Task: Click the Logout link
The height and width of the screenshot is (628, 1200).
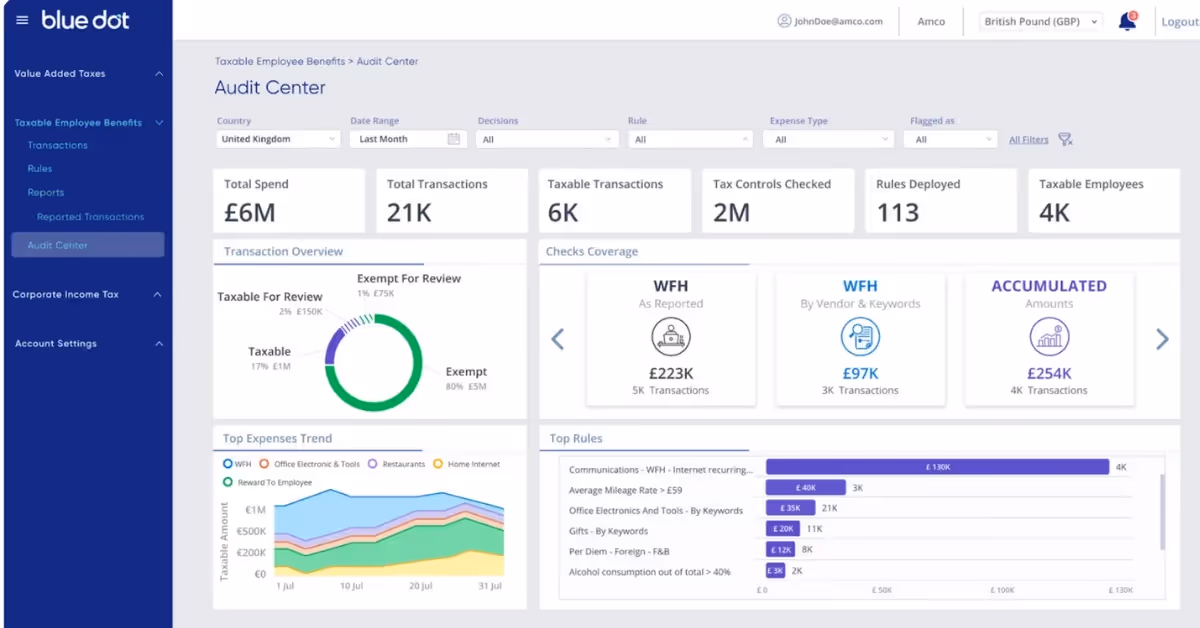Action: tap(1180, 20)
